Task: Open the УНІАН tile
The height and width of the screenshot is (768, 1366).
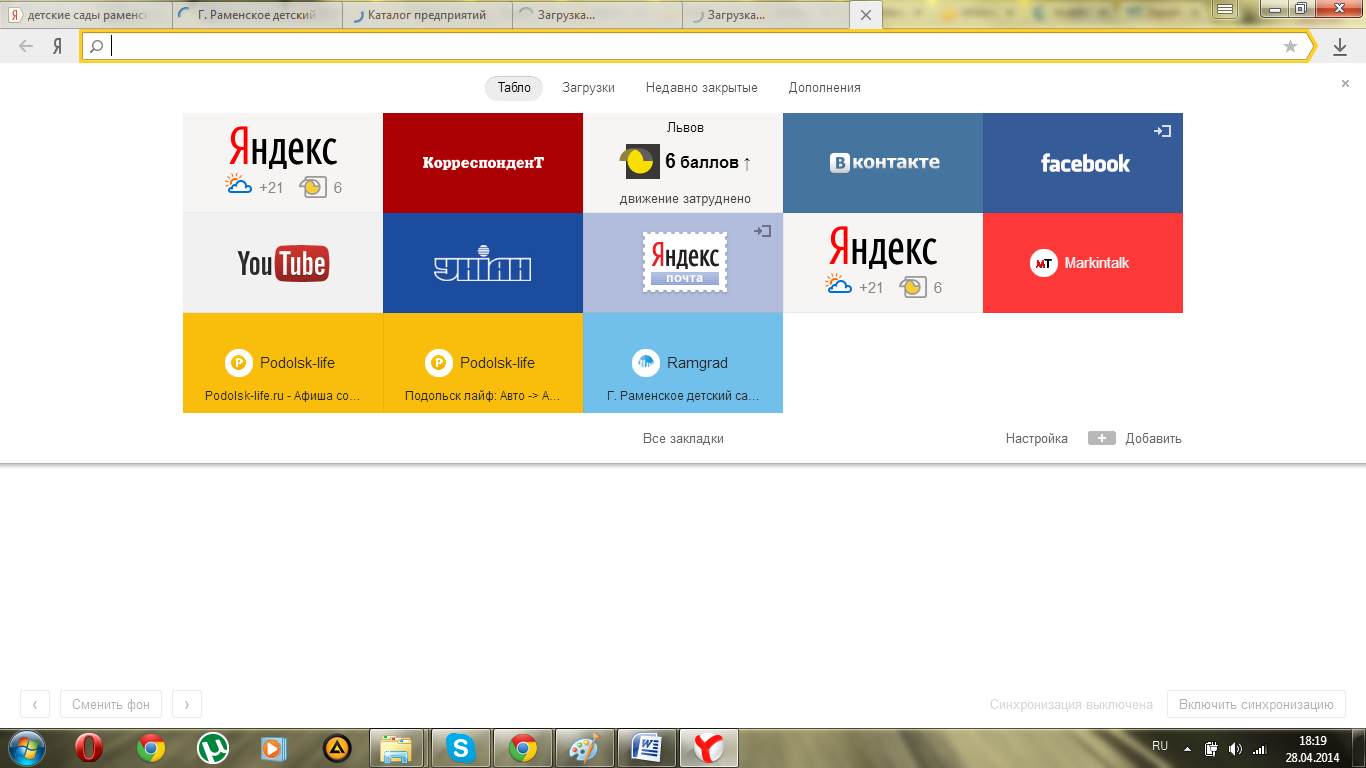Action: pos(483,263)
